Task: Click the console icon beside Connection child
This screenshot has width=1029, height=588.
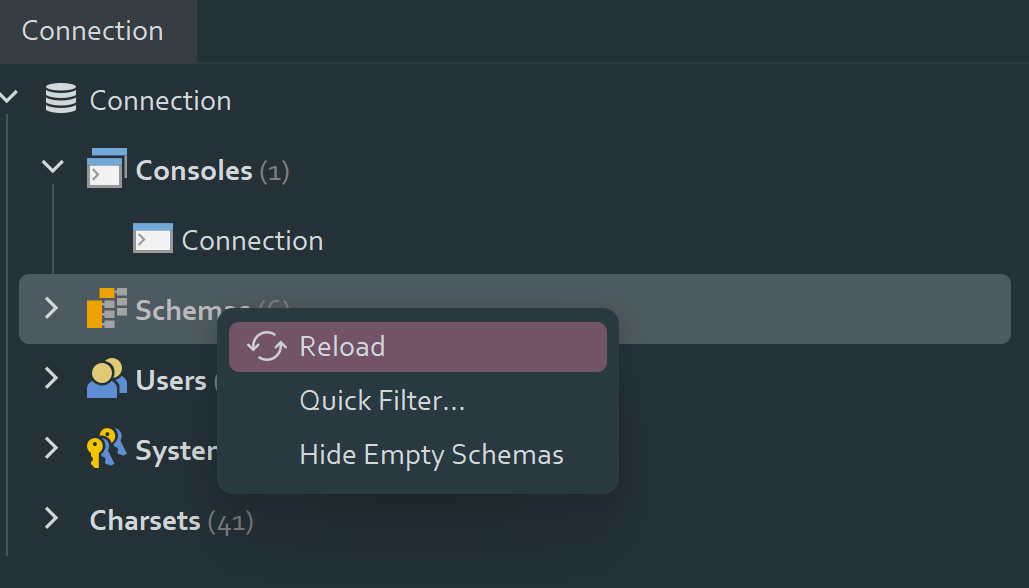Action: click(x=153, y=240)
